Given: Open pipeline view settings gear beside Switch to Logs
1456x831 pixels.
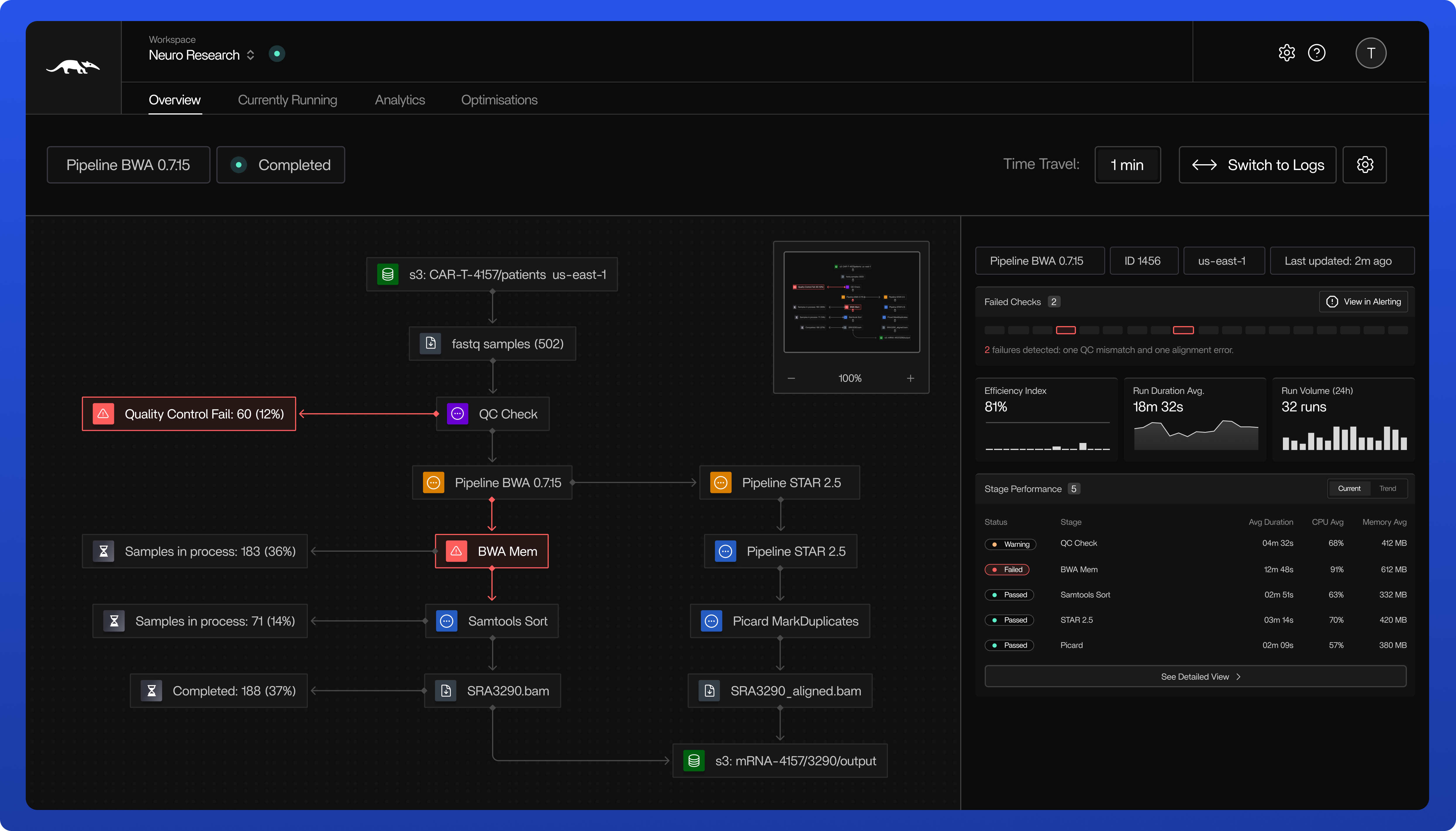Looking at the screenshot, I should (x=1365, y=165).
